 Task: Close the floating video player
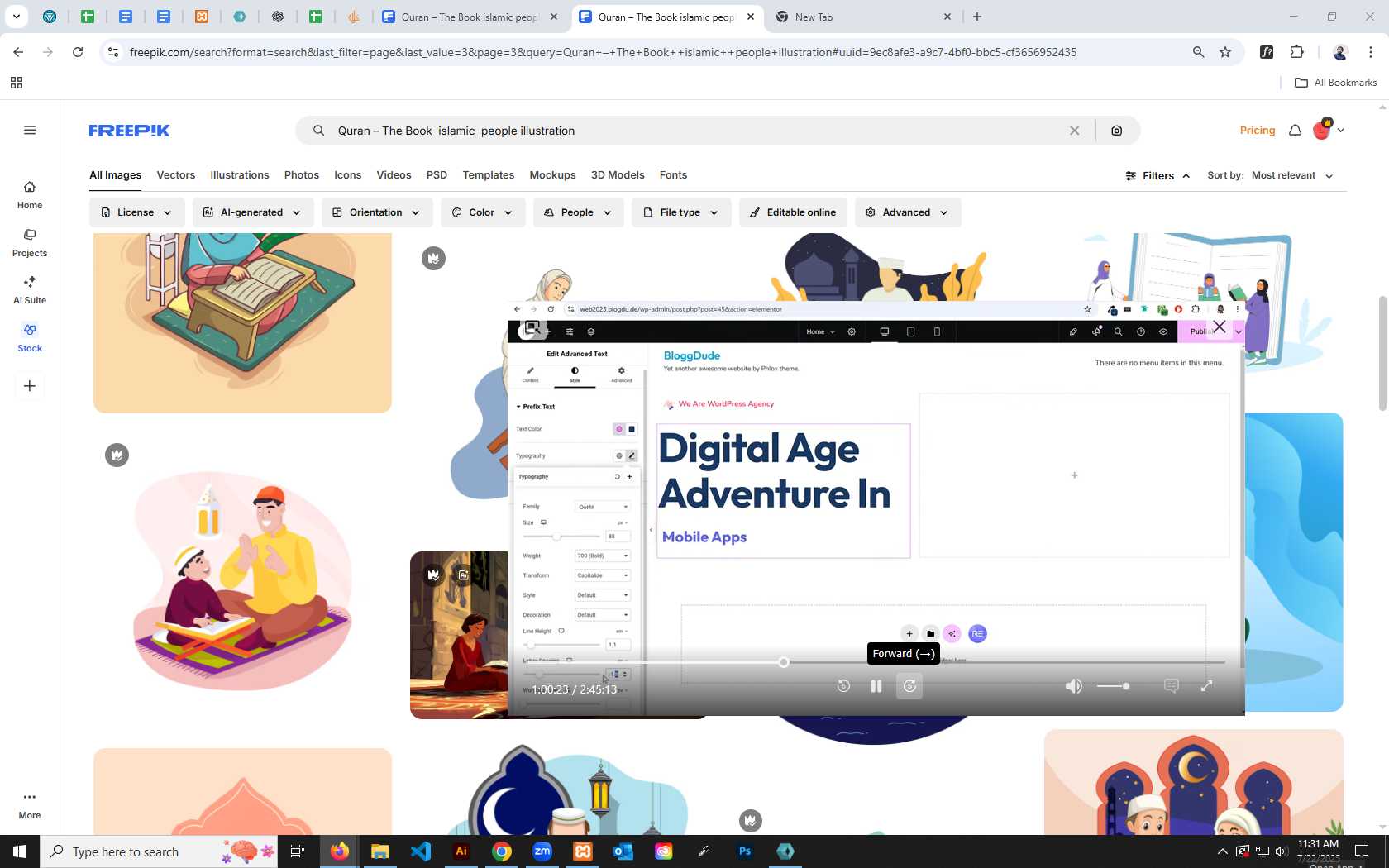coord(1219,327)
